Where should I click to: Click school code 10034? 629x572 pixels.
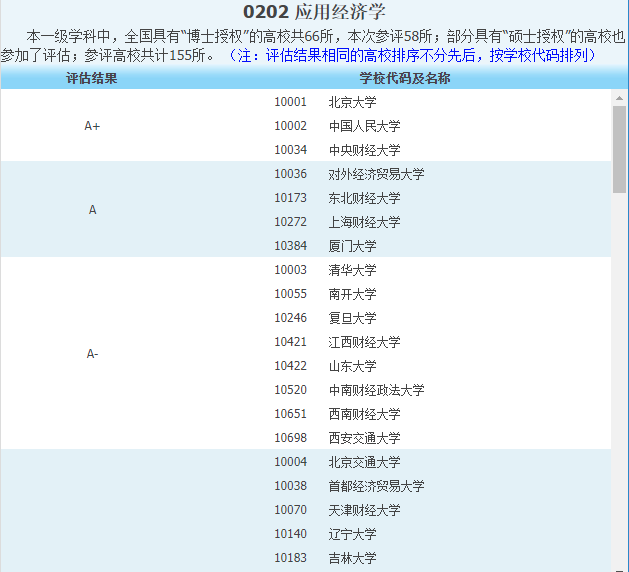click(290, 150)
